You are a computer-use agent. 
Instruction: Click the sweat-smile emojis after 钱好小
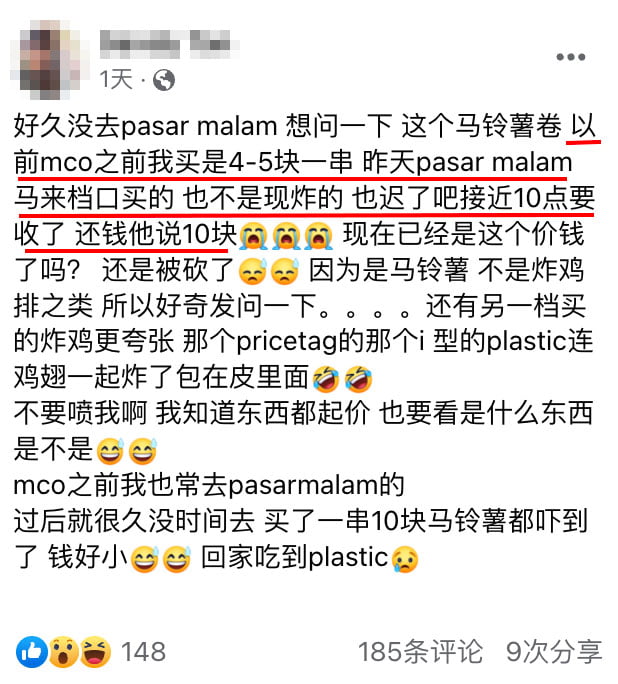pos(160,558)
